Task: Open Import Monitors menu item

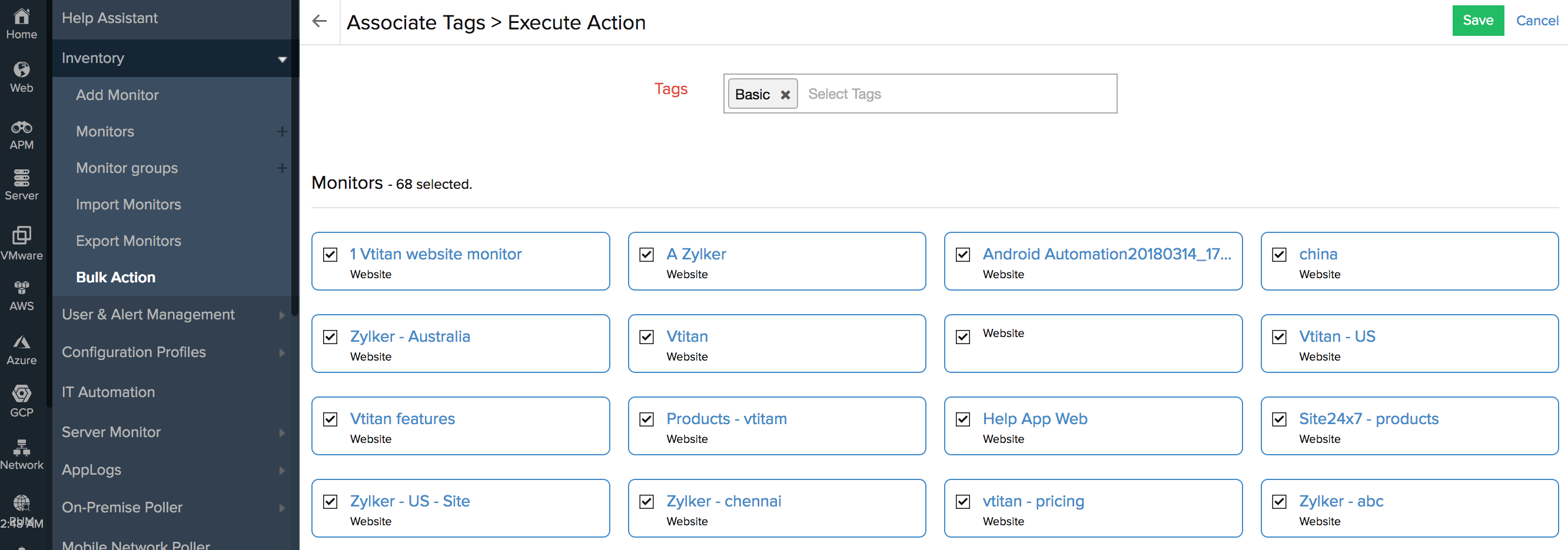Action: (128, 205)
